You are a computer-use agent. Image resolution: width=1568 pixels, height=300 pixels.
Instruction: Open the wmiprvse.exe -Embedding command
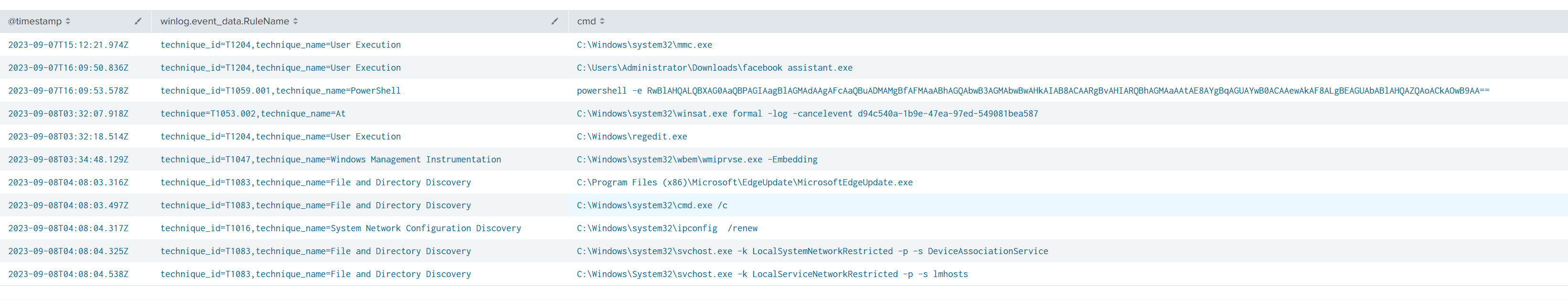coord(697,160)
